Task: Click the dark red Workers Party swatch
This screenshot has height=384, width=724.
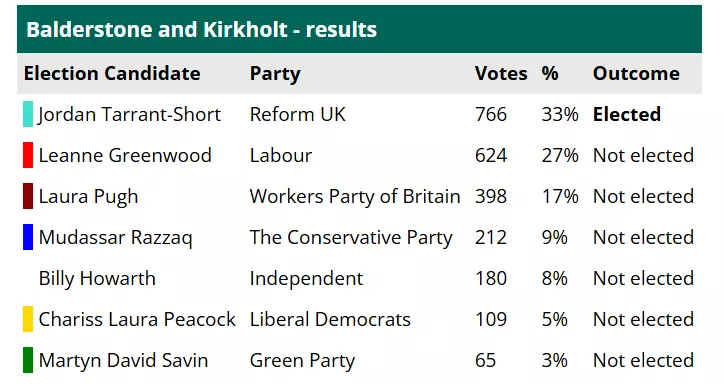Action: click(x=28, y=196)
